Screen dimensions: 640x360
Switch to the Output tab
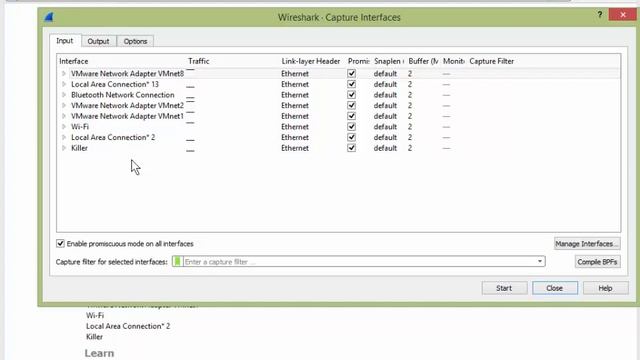[98, 41]
